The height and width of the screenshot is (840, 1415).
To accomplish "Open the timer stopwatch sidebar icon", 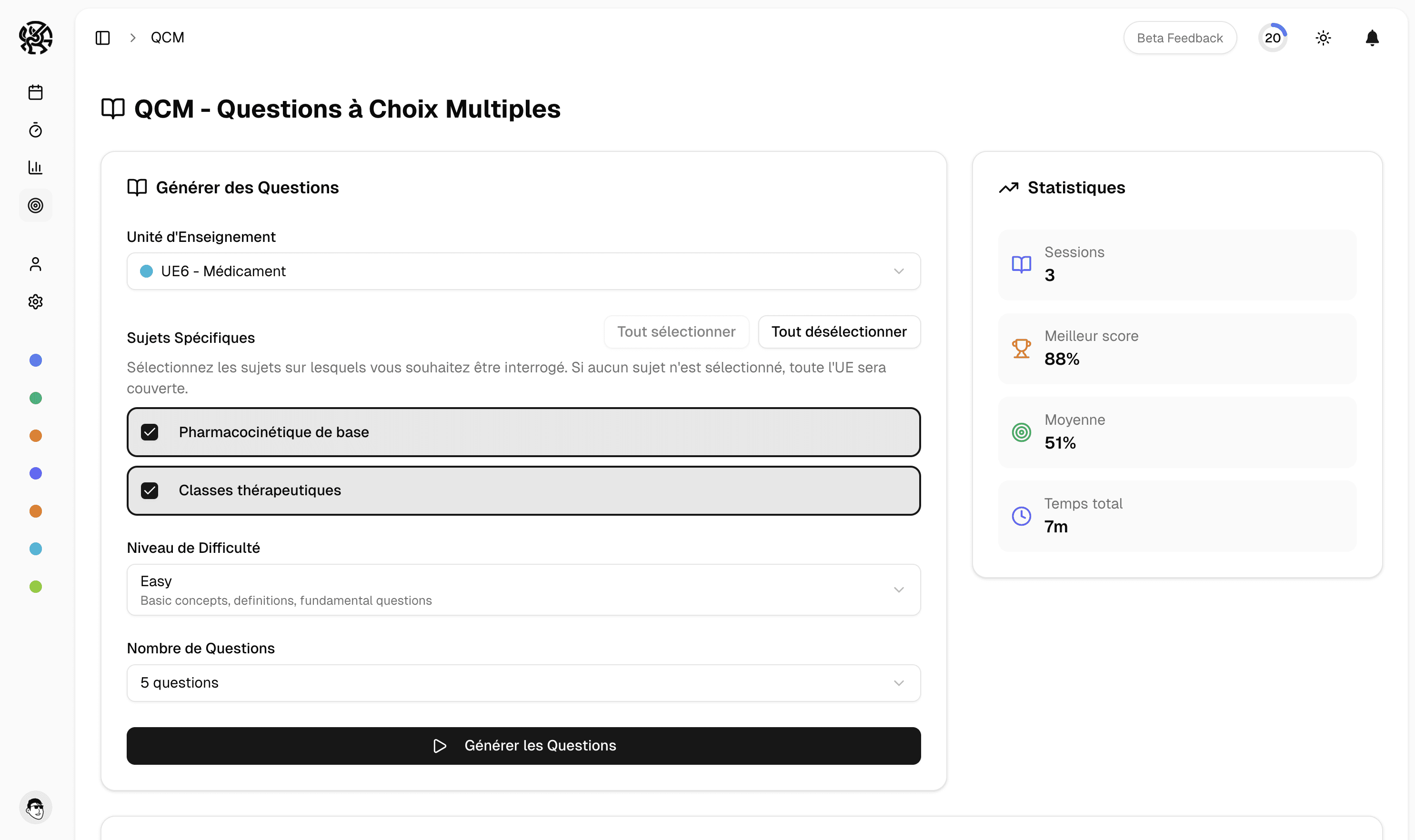I will (x=35, y=130).
